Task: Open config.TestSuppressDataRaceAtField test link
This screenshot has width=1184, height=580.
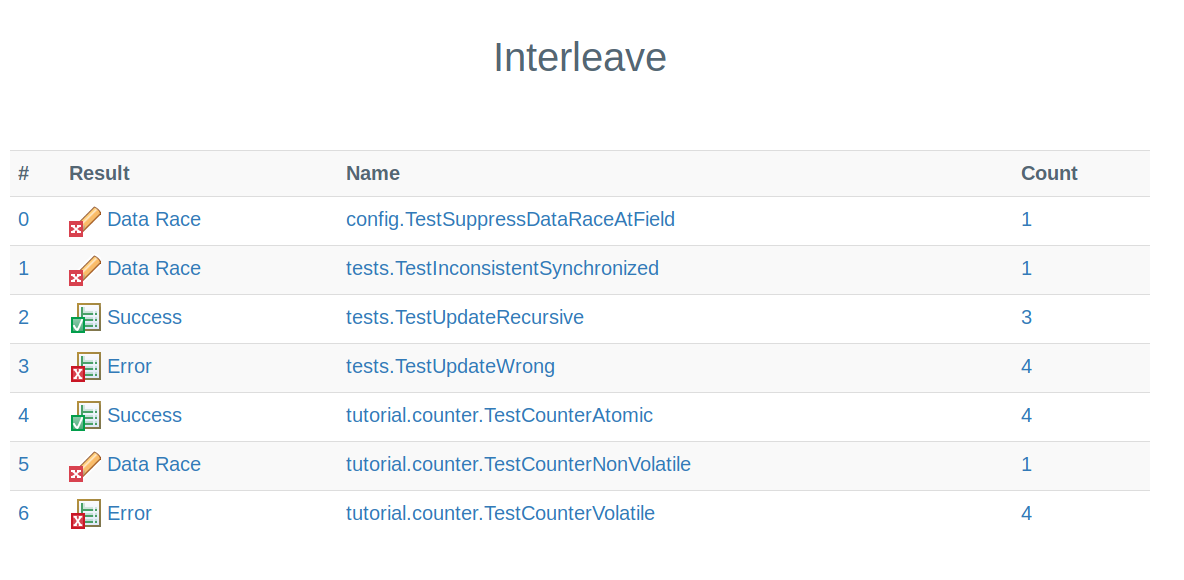Action: pos(510,219)
